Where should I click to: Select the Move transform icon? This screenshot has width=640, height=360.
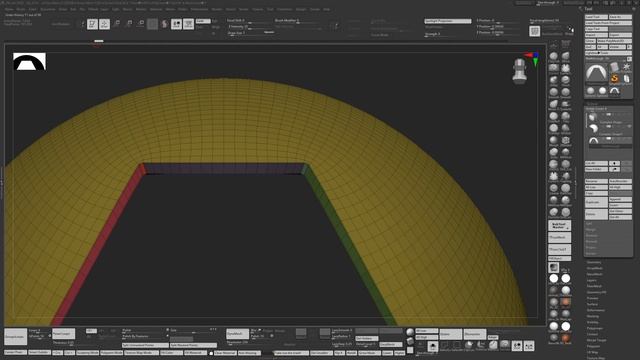click(117, 23)
